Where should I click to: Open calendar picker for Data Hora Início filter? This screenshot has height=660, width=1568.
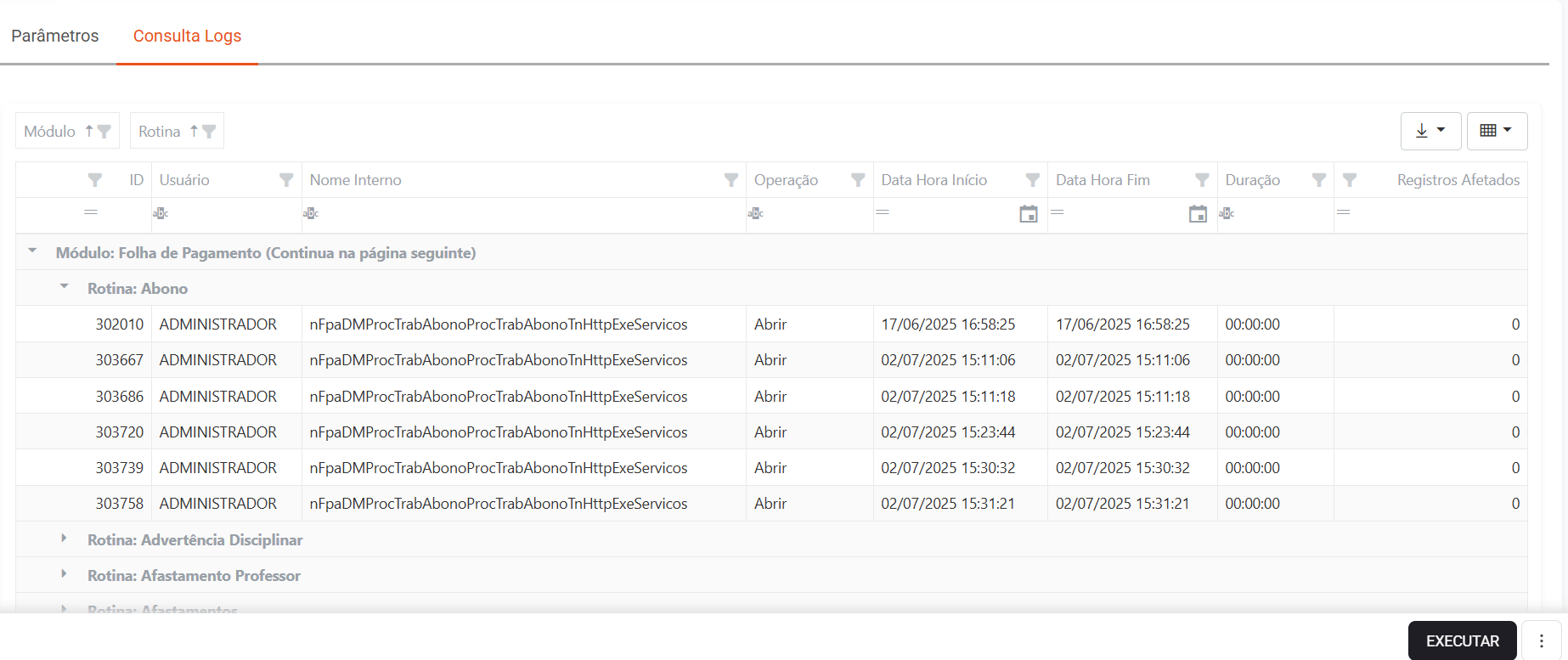click(x=1028, y=214)
